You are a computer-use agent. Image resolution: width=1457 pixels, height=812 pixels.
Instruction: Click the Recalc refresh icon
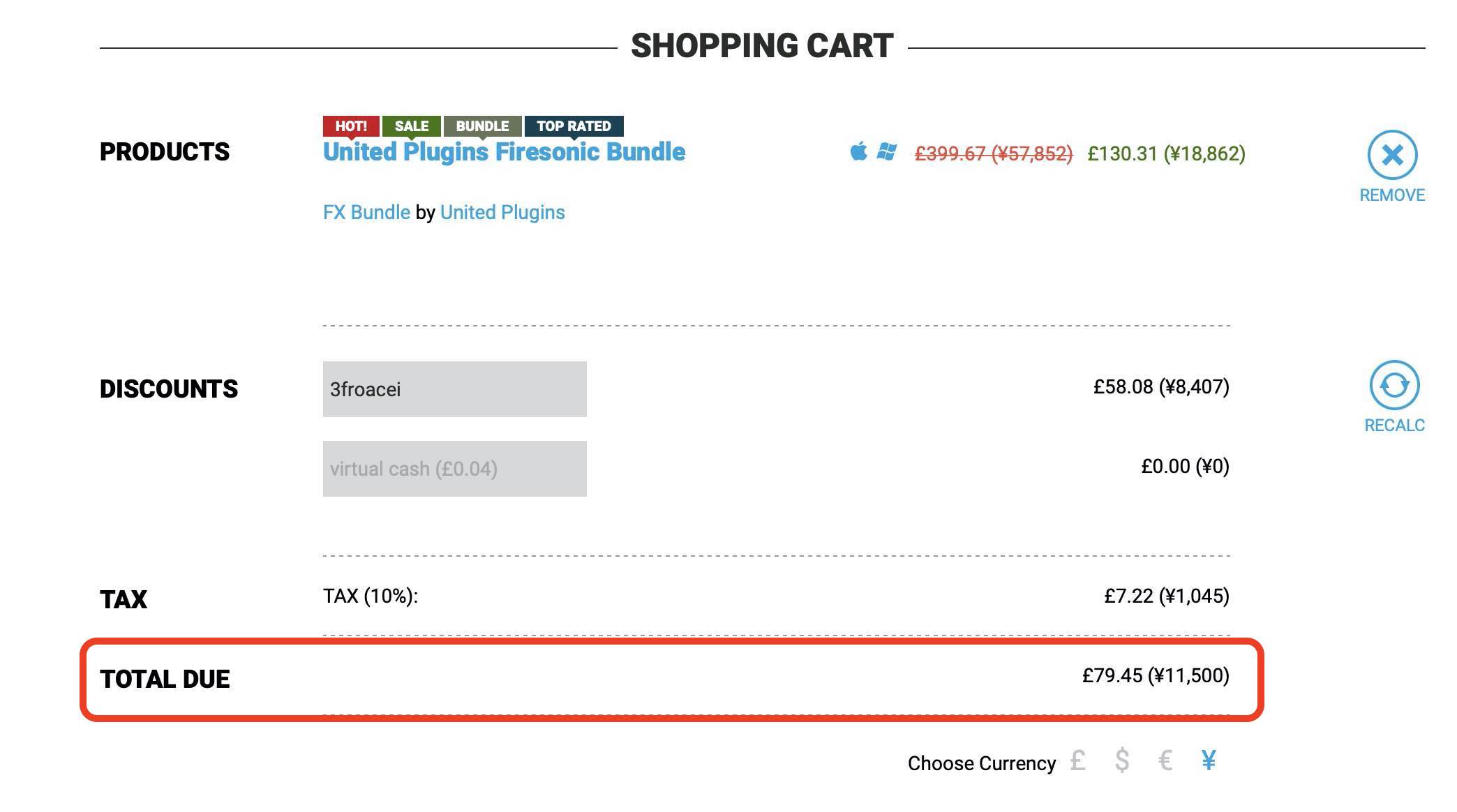click(1394, 385)
